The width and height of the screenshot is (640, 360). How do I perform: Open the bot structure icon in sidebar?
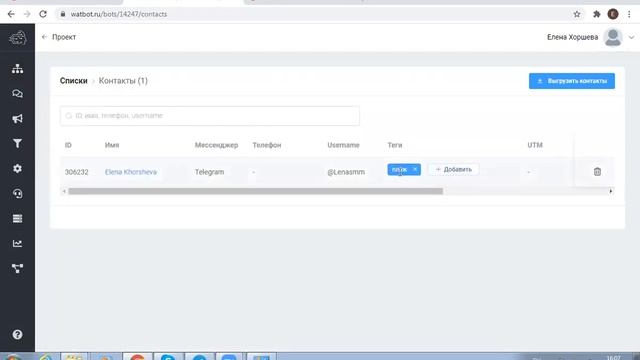coord(17,69)
